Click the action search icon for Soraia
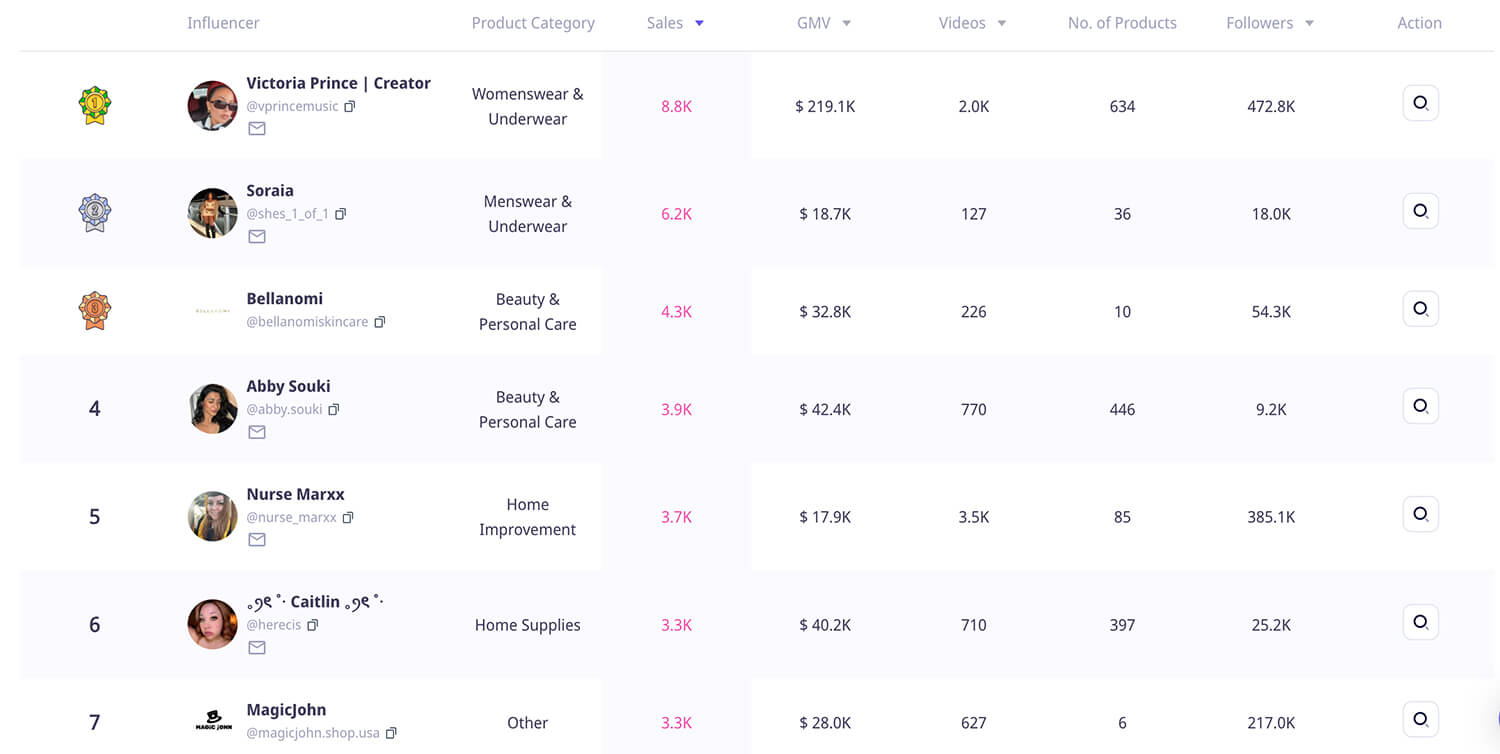 point(1420,211)
